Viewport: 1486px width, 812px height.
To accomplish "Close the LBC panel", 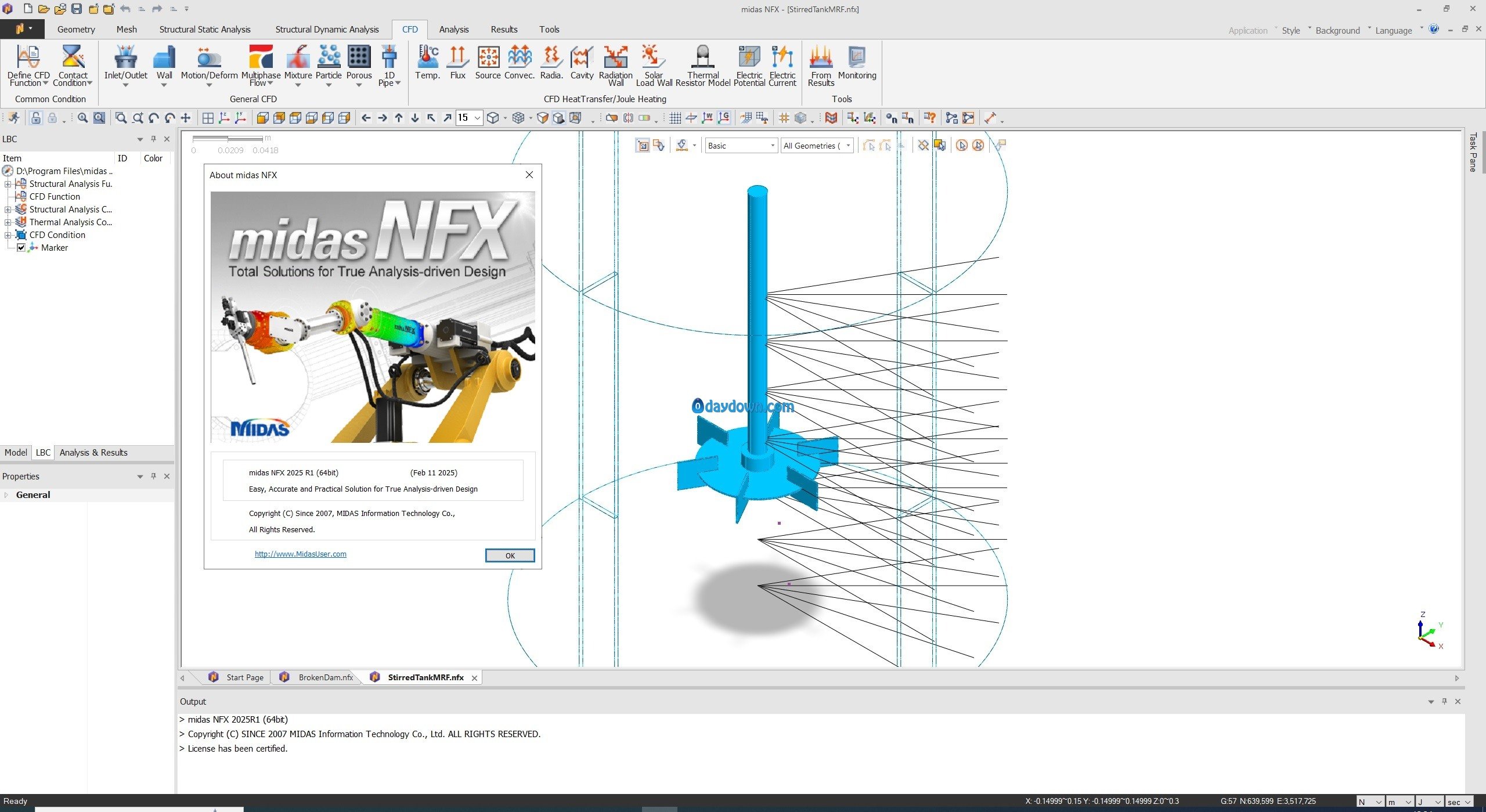I will tap(167, 139).
